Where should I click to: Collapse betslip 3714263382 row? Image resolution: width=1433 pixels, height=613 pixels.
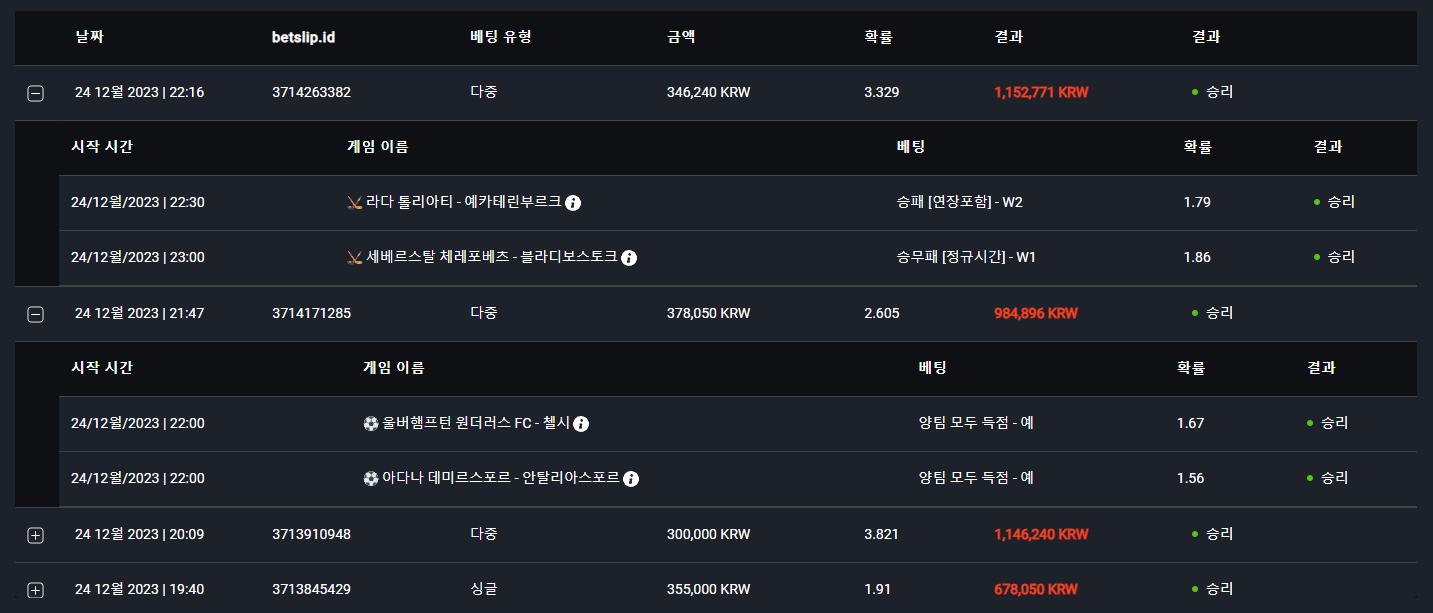35,93
